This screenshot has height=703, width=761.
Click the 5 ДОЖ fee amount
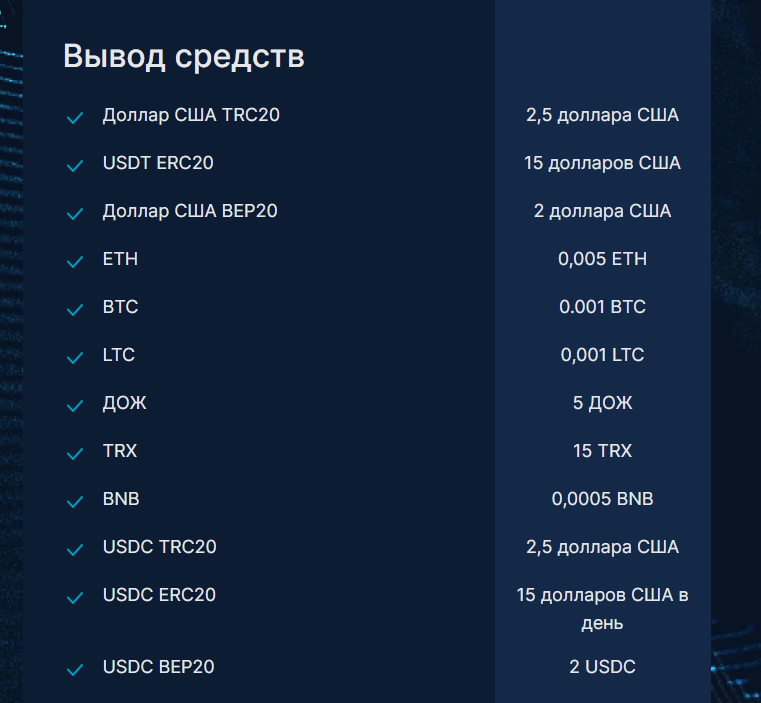[602, 403]
